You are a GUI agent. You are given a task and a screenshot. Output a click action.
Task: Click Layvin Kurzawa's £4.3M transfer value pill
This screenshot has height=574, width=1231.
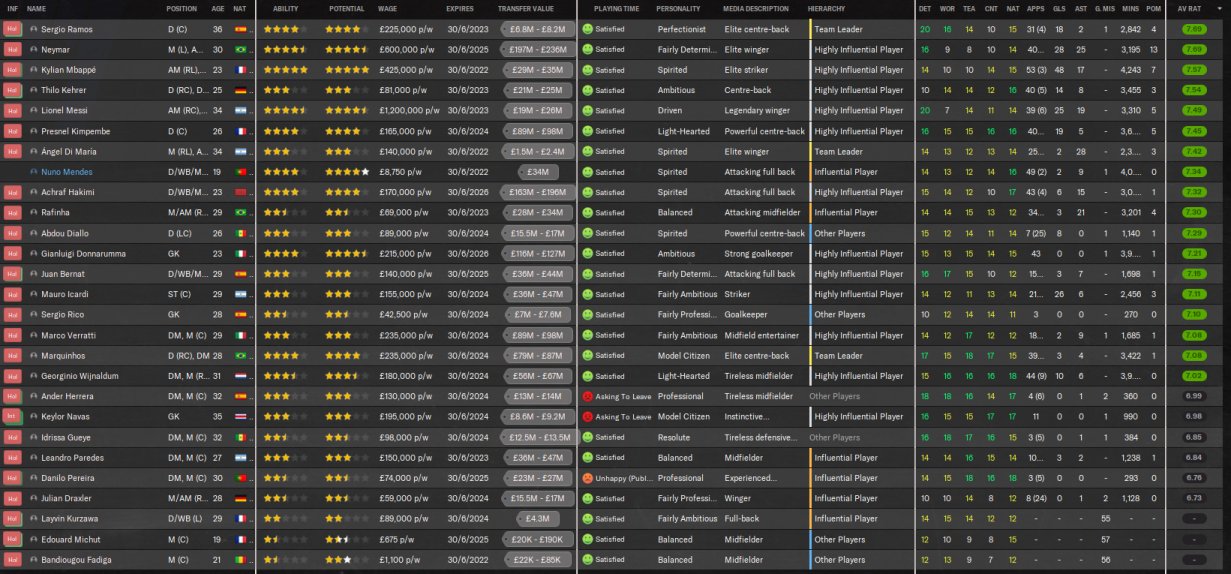537,518
